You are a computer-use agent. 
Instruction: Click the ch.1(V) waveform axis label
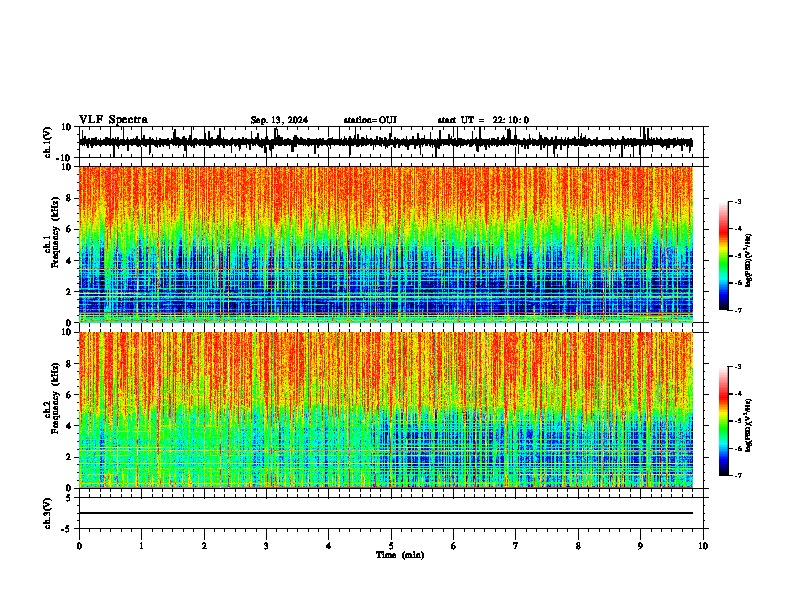point(48,142)
